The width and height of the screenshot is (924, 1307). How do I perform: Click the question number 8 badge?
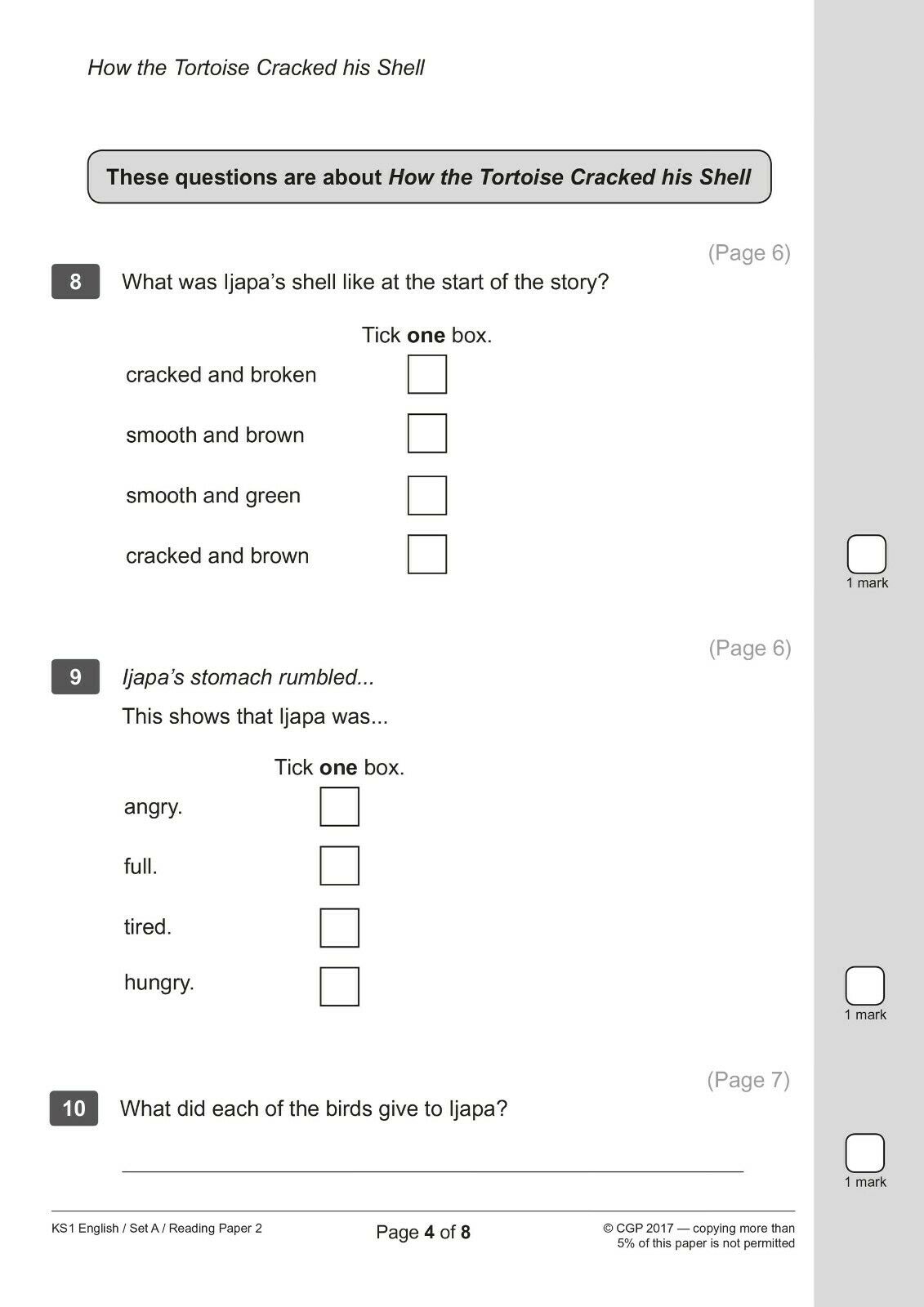(x=75, y=282)
